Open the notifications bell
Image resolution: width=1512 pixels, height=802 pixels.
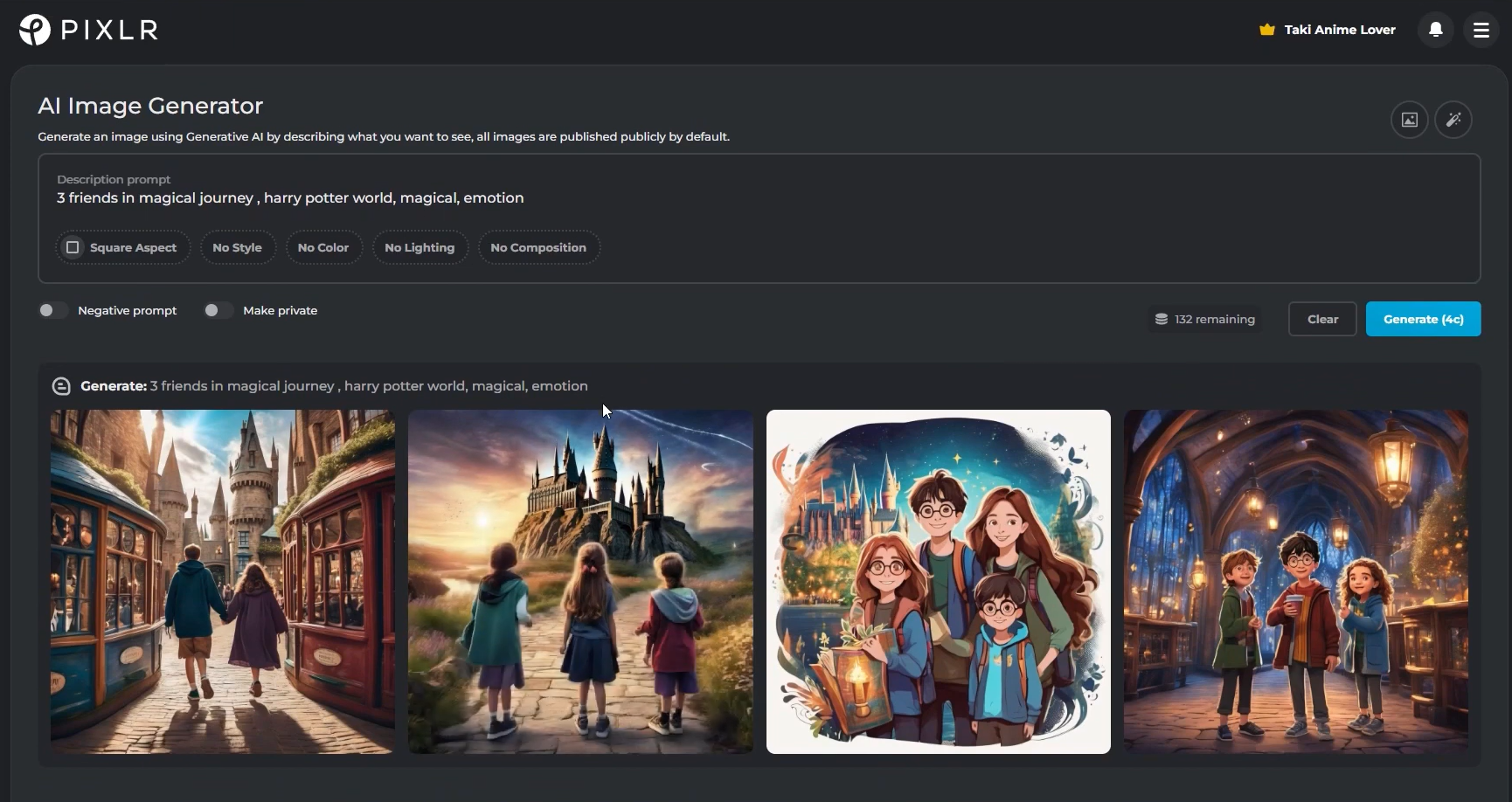[1434, 29]
